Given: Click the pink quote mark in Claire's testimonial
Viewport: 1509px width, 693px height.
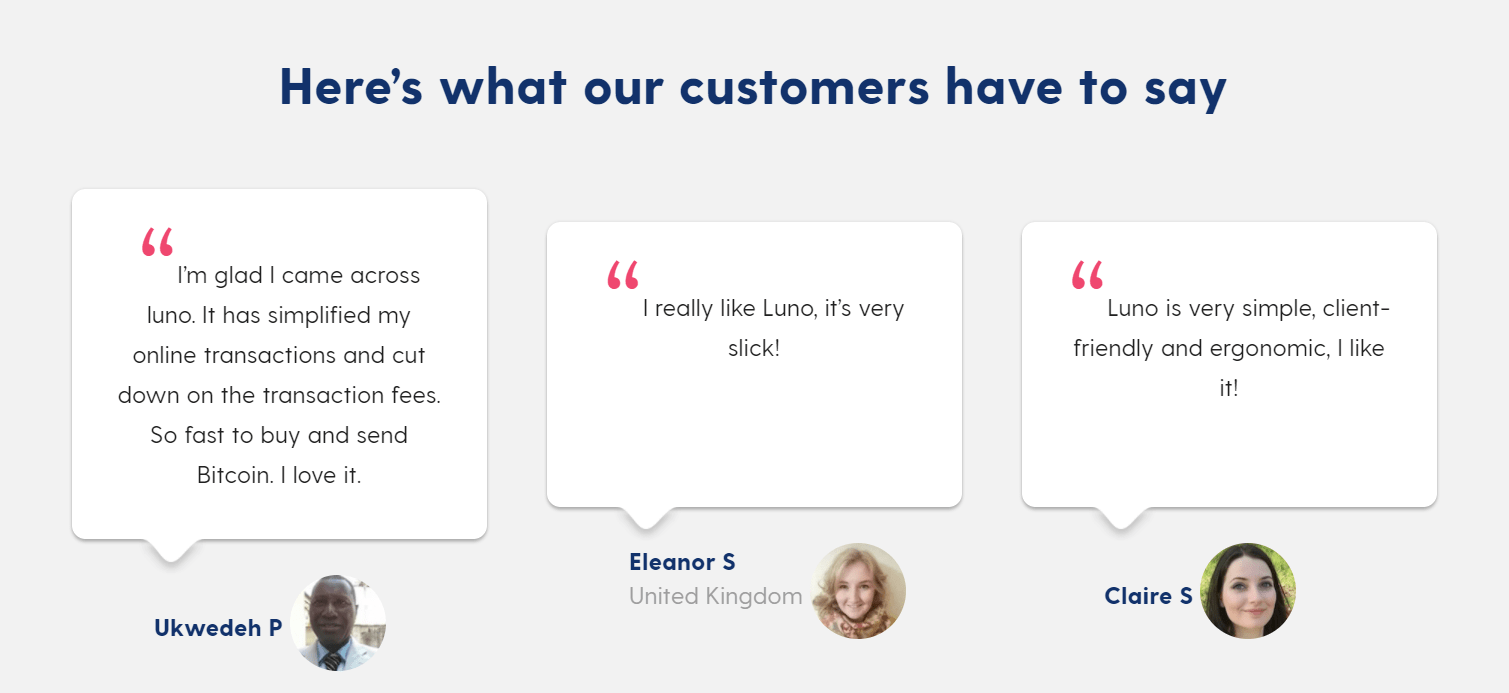Looking at the screenshot, I should [1087, 275].
